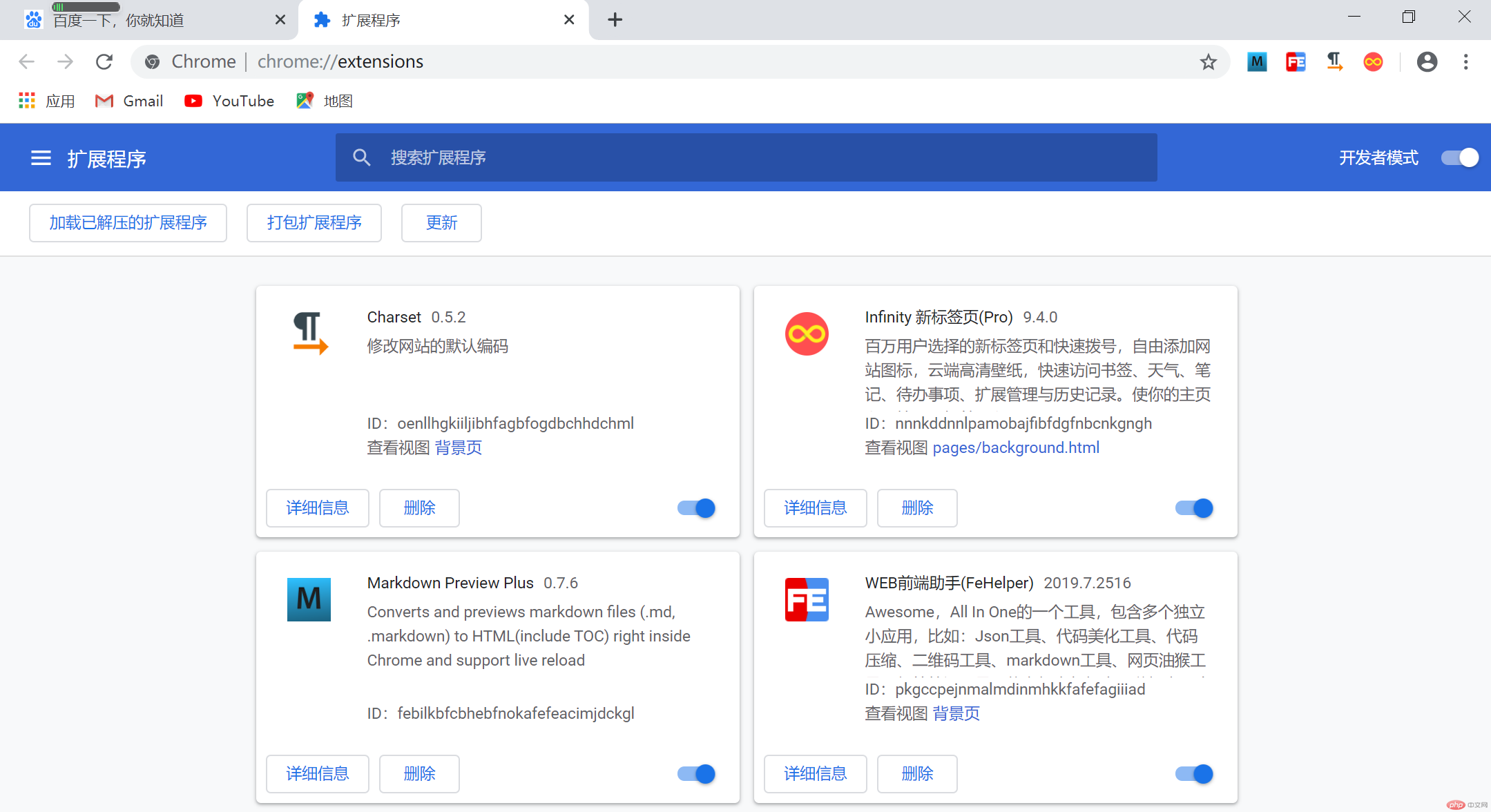1491x812 pixels.
Task: Open Charset 详细信息 details
Action: click(x=318, y=508)
